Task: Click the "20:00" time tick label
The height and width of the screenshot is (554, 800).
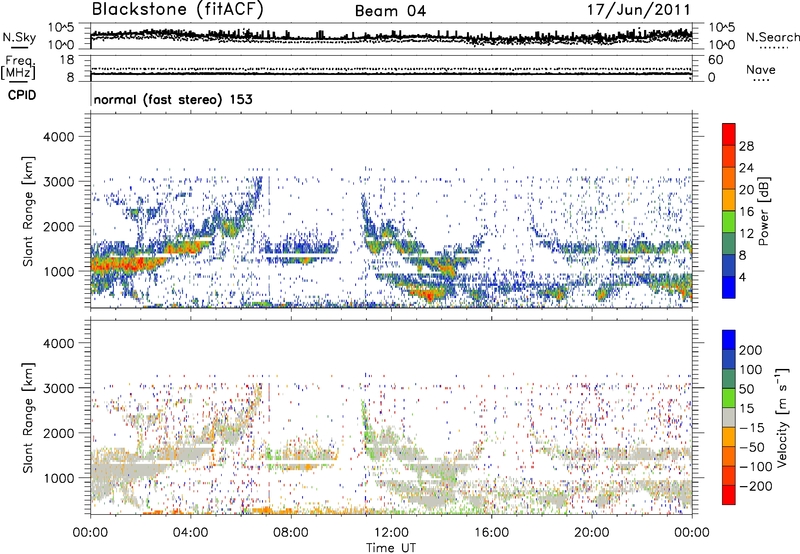Action: point(592,533)
